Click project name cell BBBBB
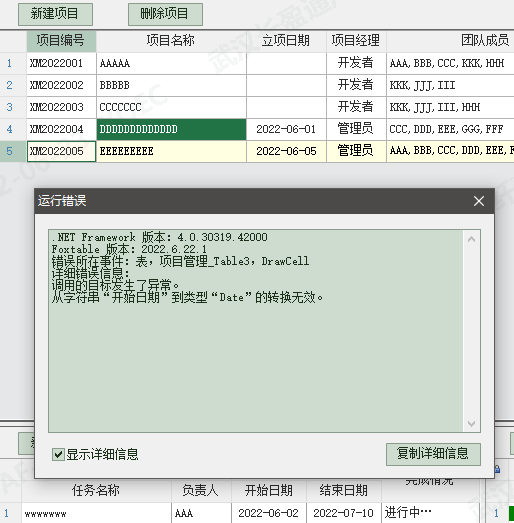 pyautogui.click(x=171, y=85)
